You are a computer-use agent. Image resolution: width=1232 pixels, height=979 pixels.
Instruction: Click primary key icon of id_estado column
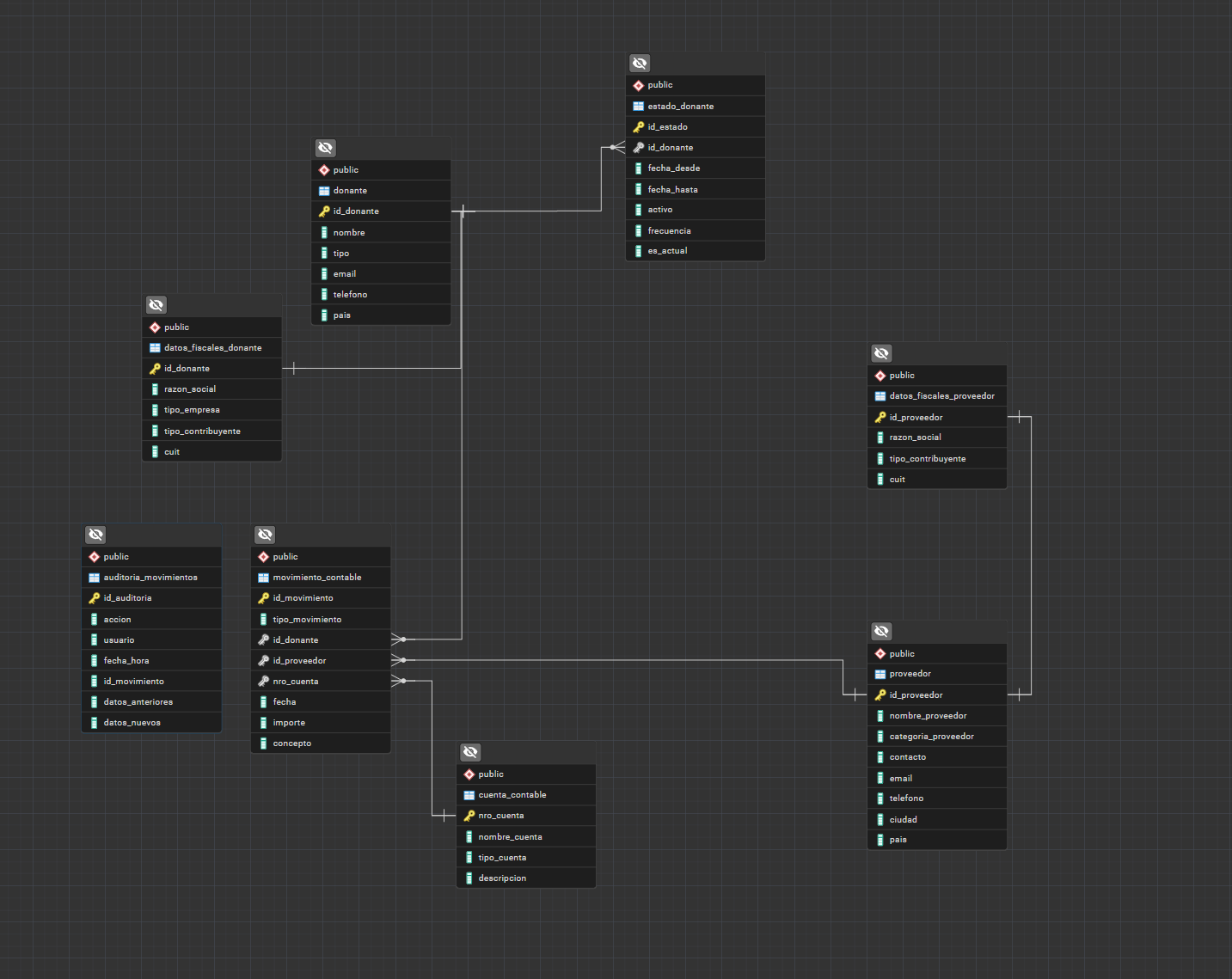(x=638, y=127)
